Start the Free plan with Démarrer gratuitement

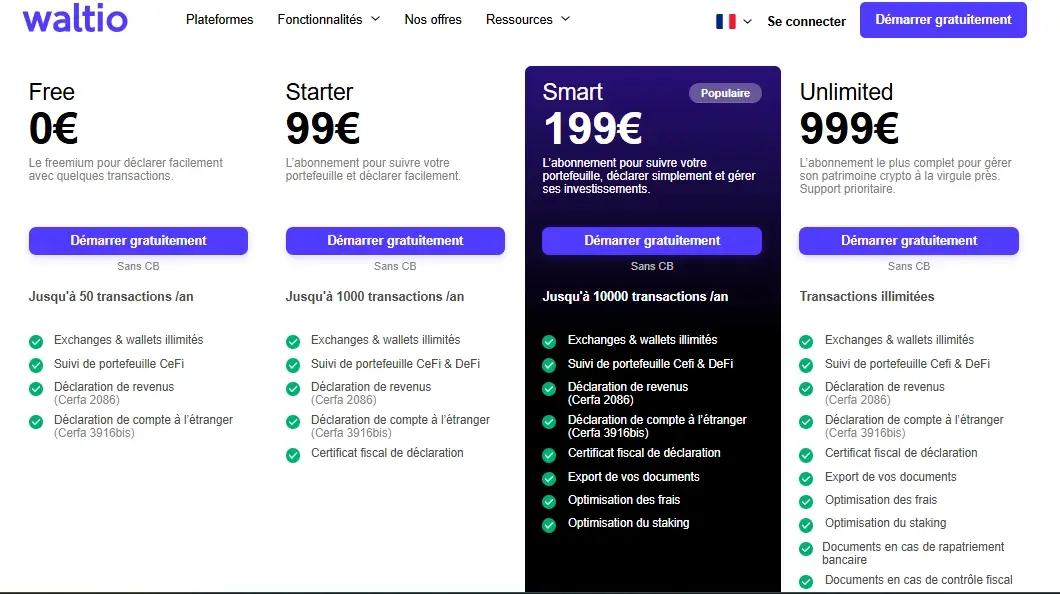[138, 241]
